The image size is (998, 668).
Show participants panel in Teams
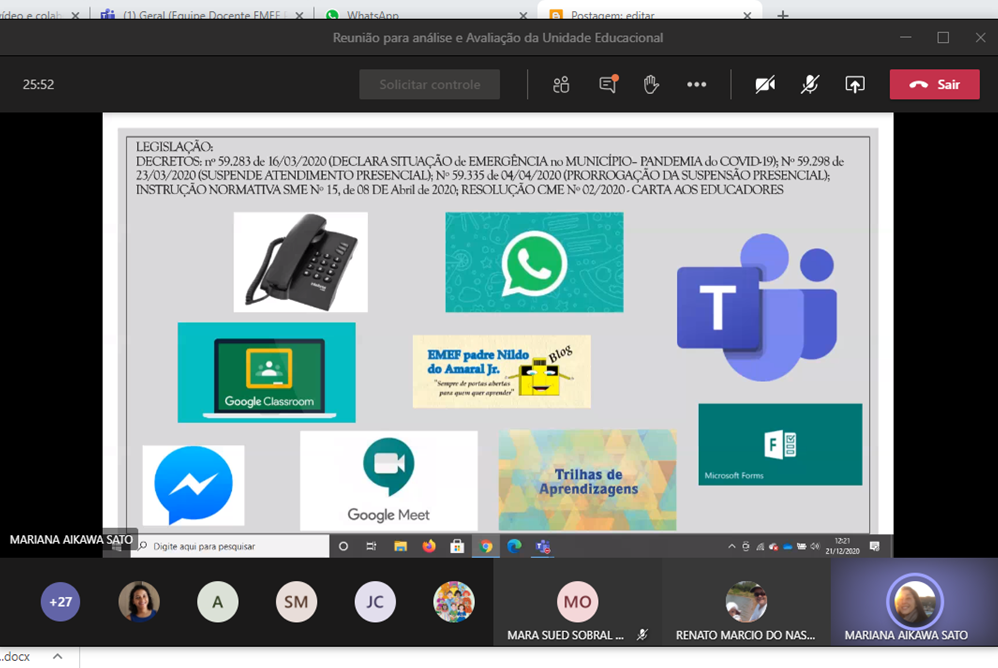(561, 85)
